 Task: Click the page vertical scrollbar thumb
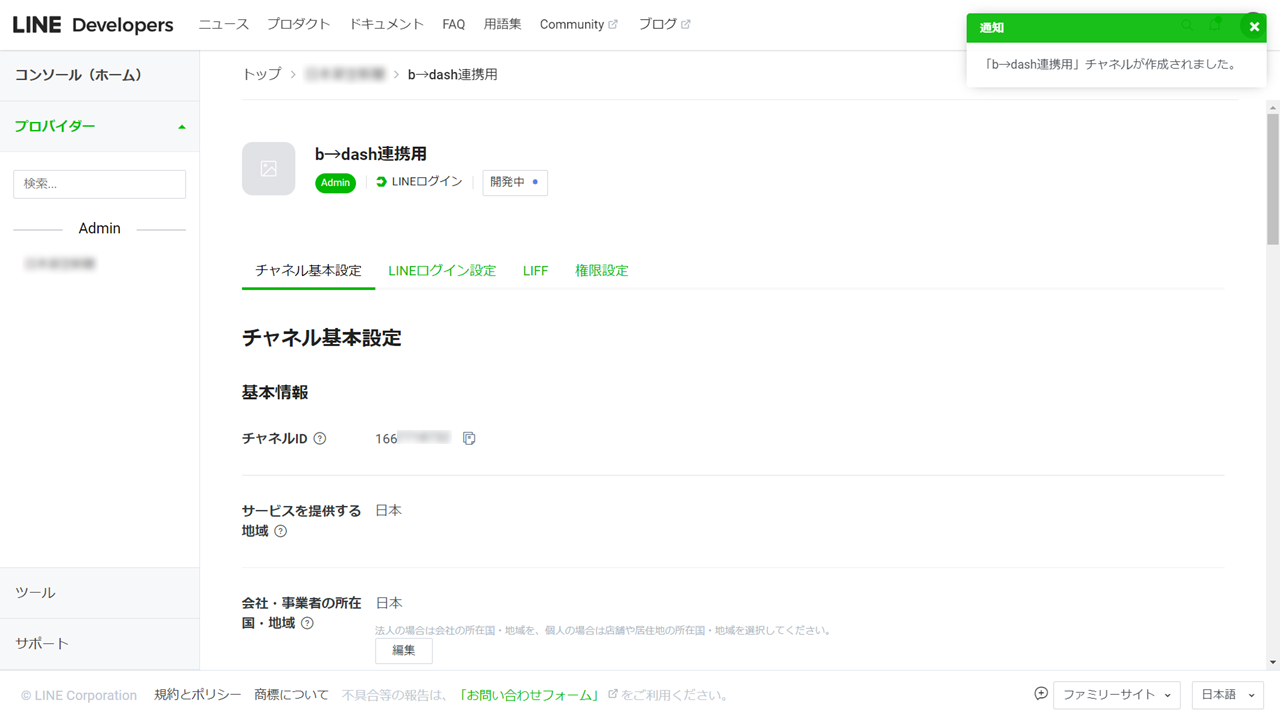pos(1273,180)
